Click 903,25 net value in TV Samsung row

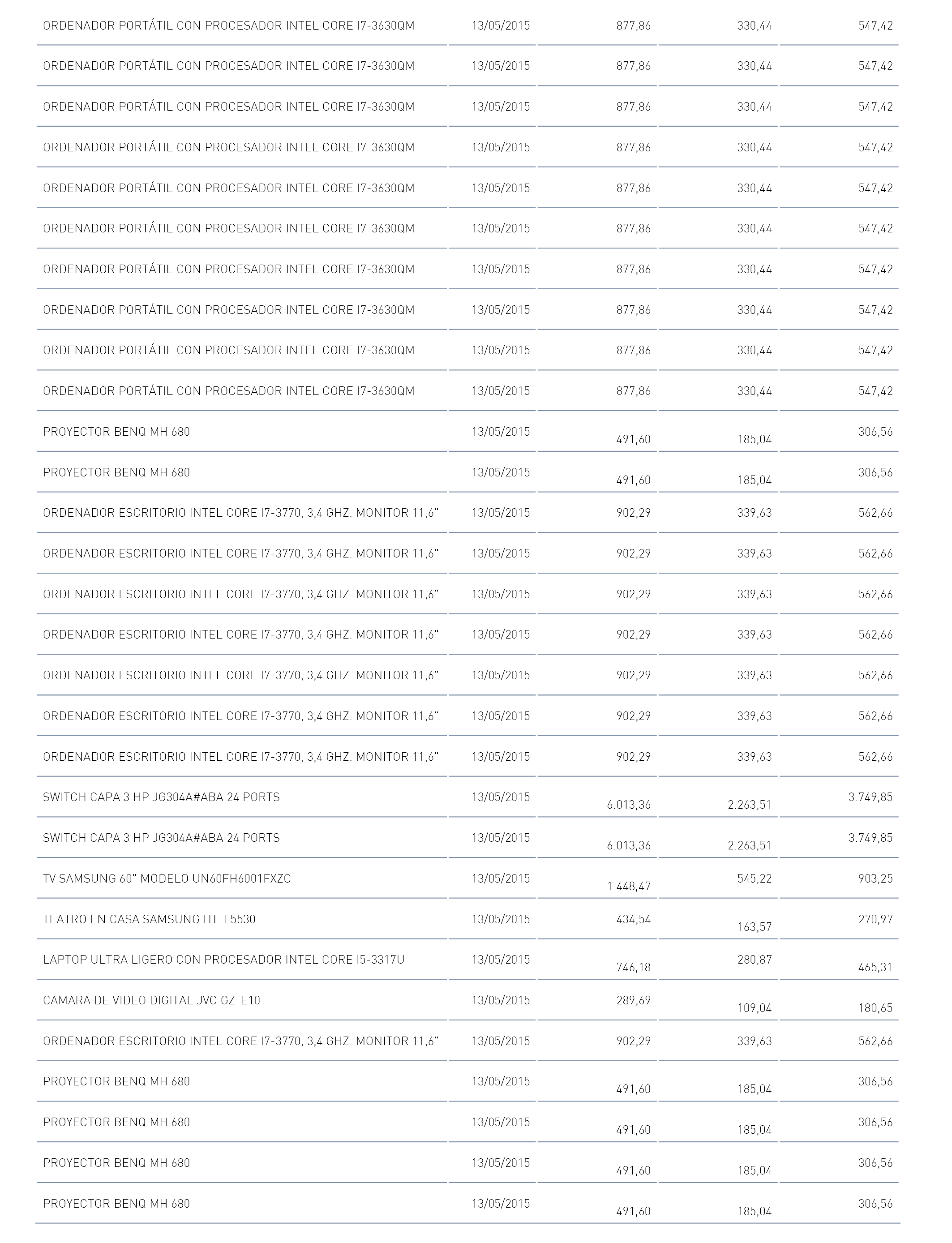tap(875, 879)
